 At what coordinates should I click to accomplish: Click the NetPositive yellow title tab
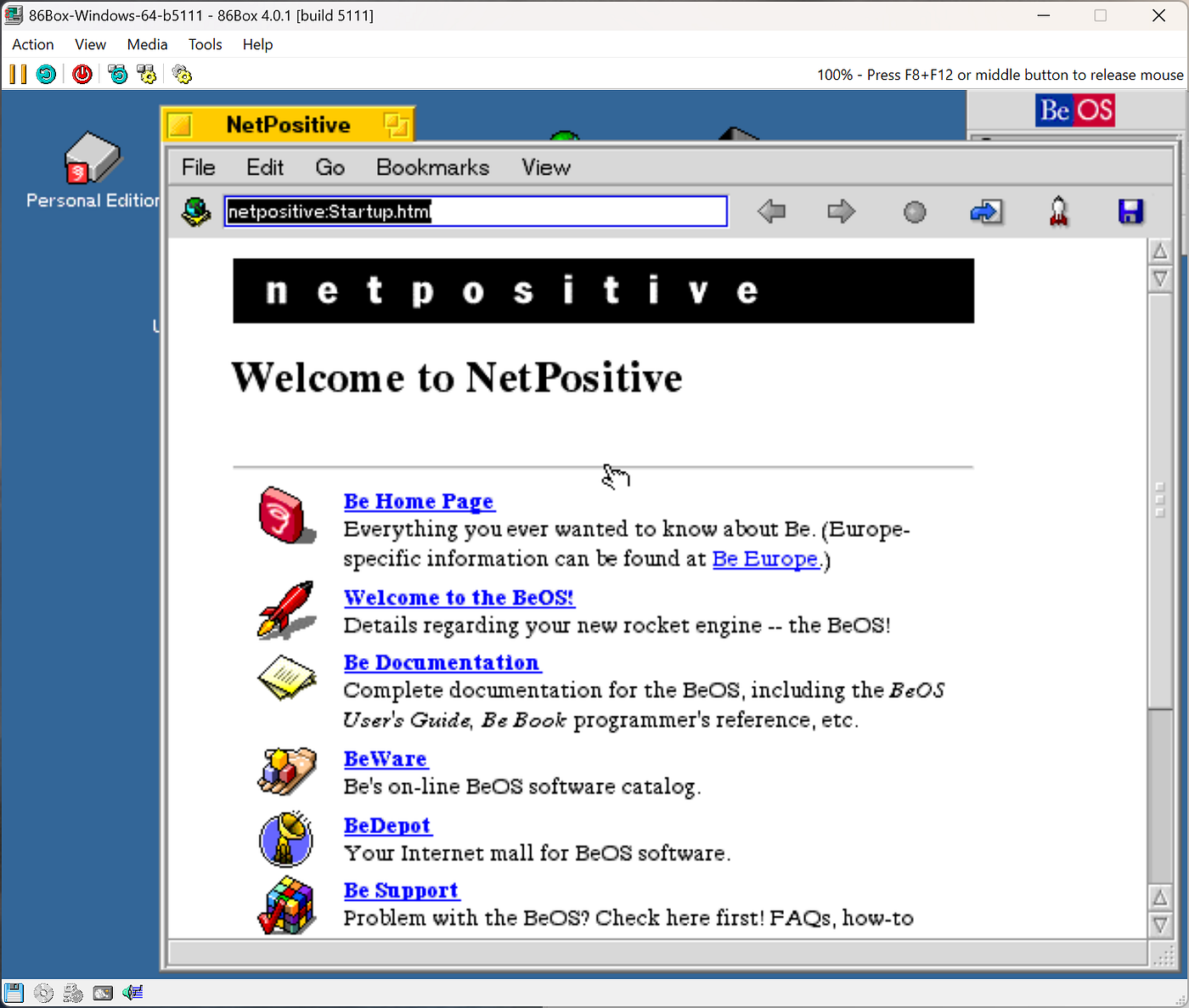click(288, 126)
